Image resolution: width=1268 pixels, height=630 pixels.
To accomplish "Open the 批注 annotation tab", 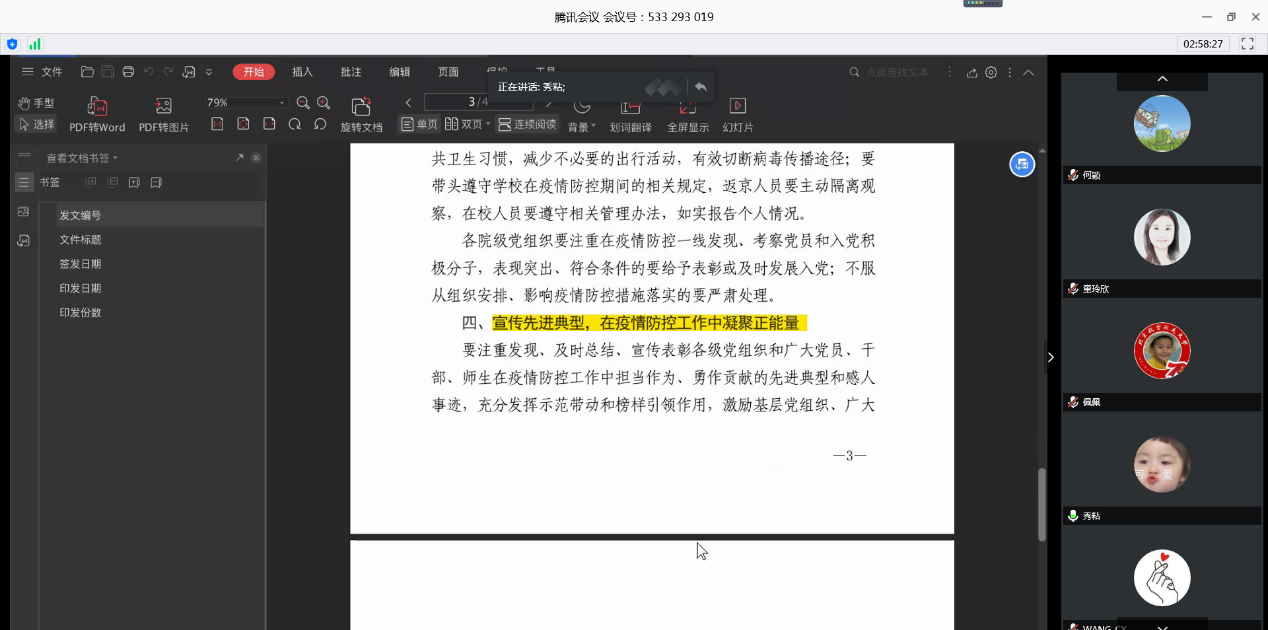I will pos(351,72).
